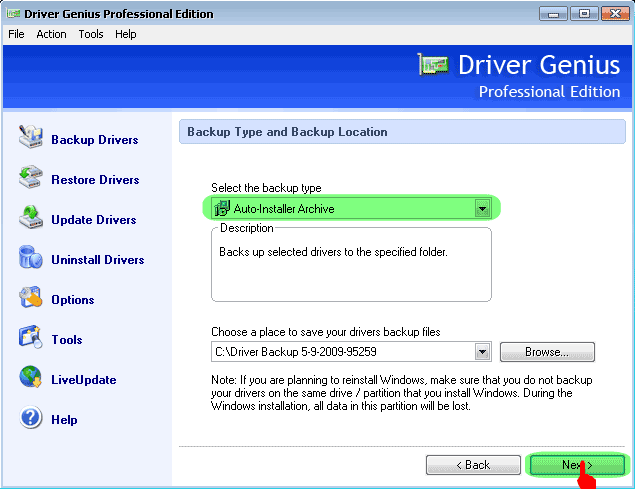Select Uninstall Drivers in sidebar
635x489 pixels.
[x=98, y=260]
